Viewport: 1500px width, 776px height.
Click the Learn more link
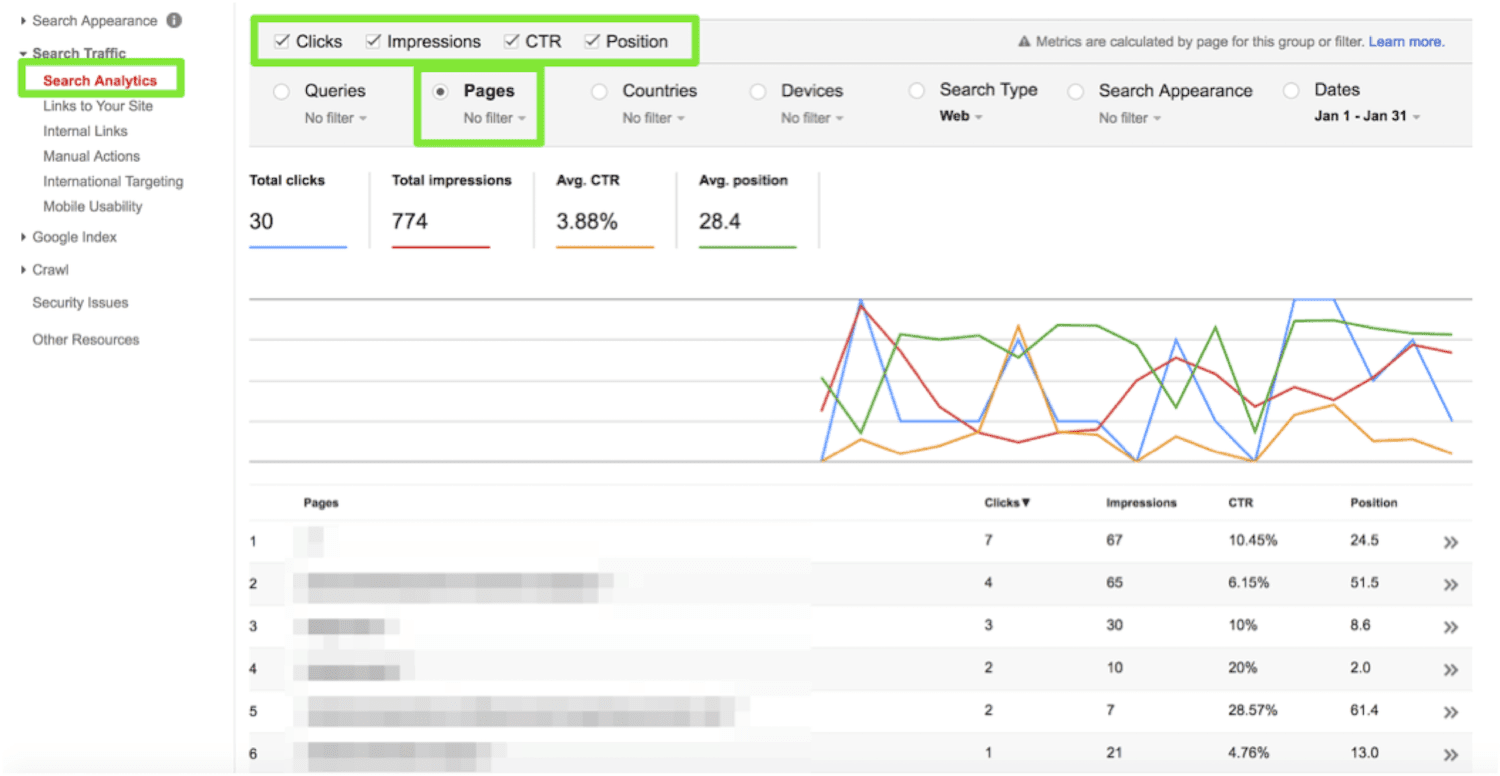pos(1406,41)
